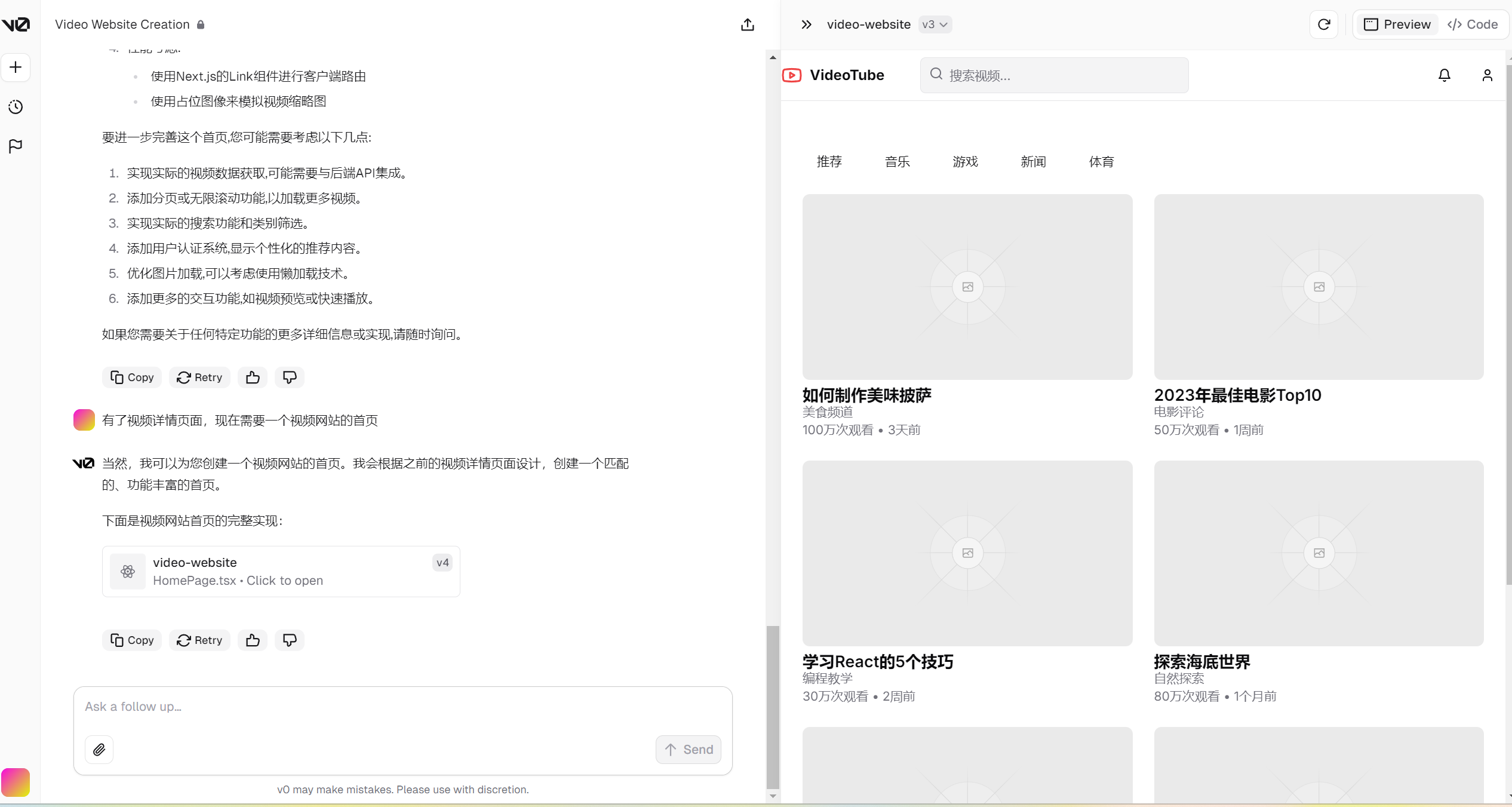
Task: Click the share upload icon
Action: point(747,24)
